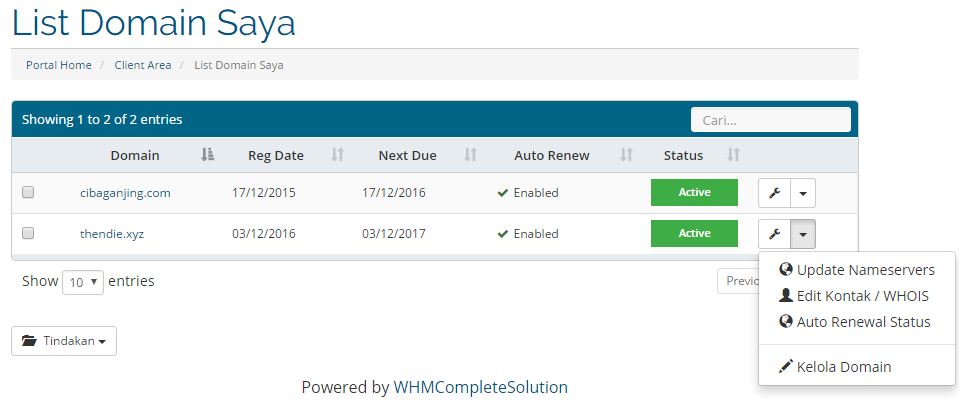Click the Cari search field
Image resolution: width=960 pixels, height=410 pixels.
coord(770,120)
